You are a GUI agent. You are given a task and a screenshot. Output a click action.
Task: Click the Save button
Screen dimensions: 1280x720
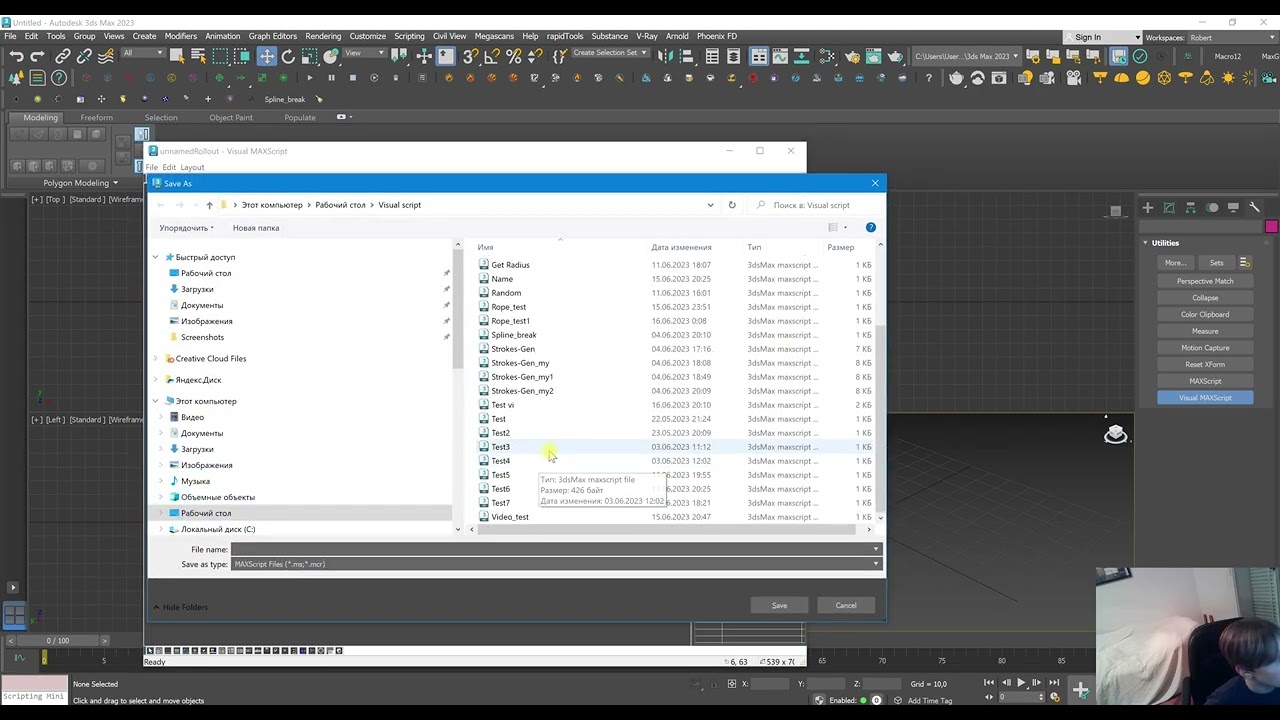coord(779,605)
